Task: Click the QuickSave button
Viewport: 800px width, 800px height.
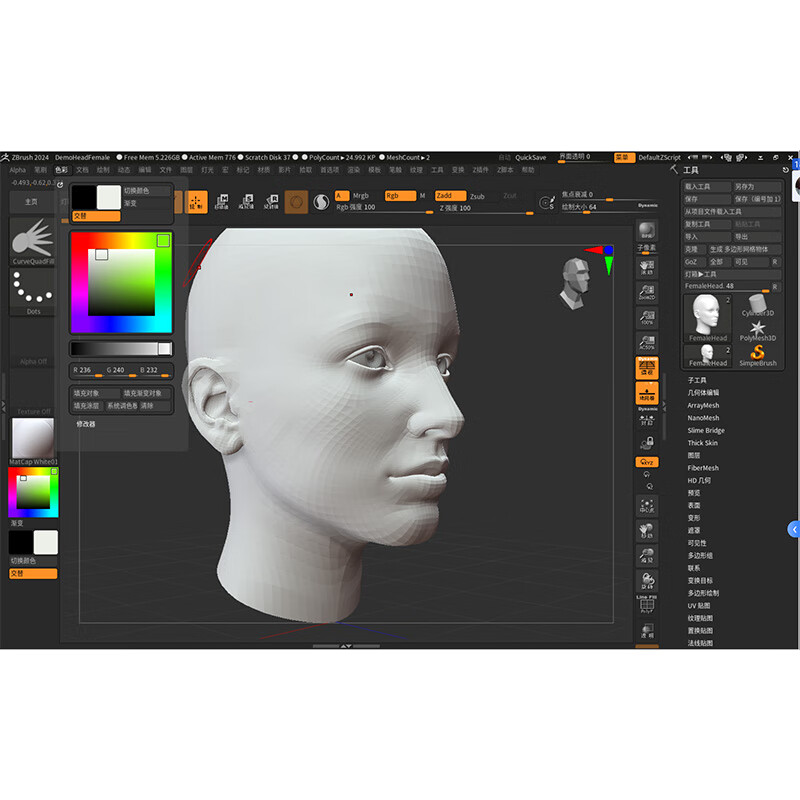Action: 529,157
